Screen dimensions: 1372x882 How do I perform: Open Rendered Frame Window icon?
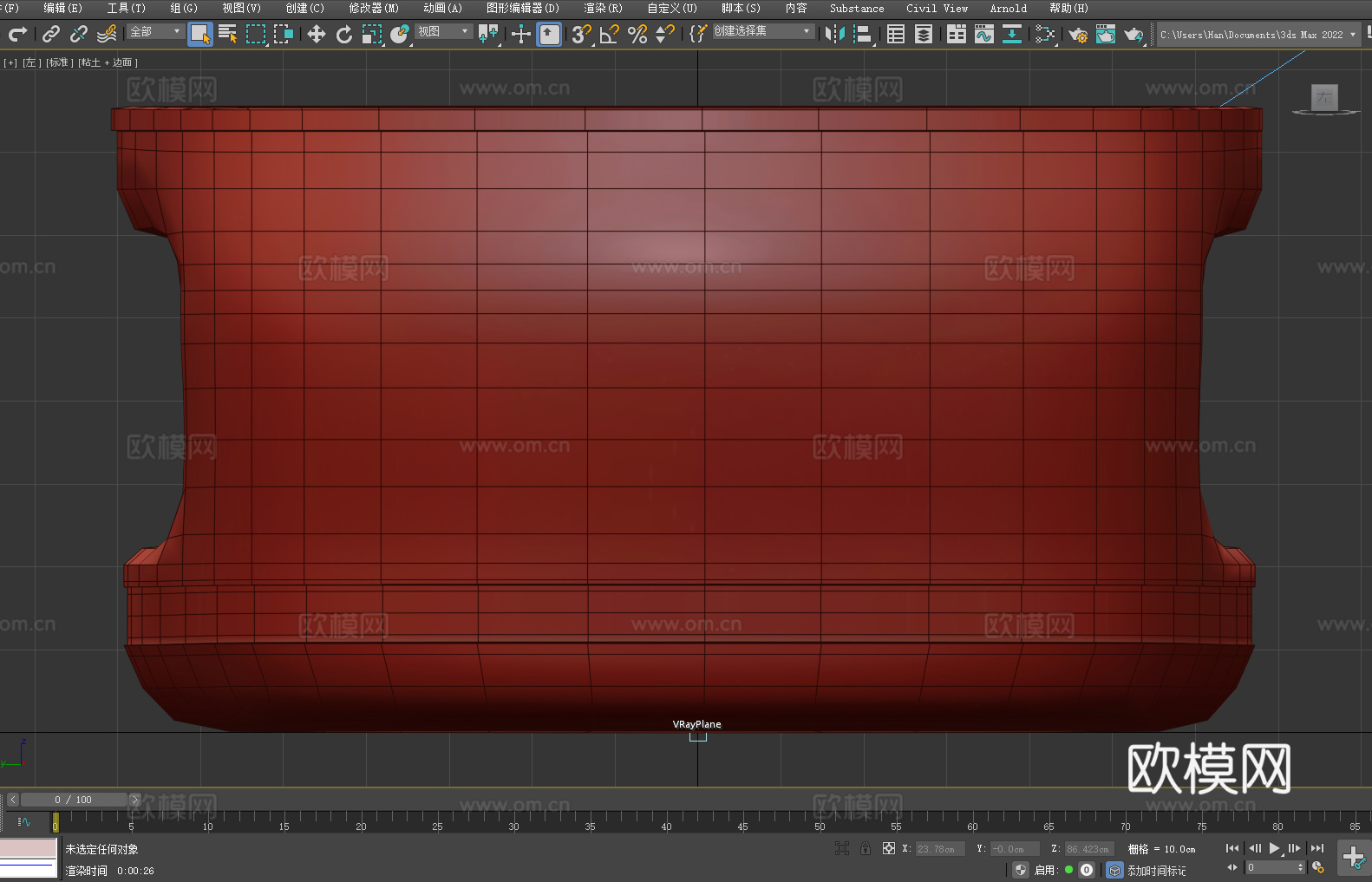[1106, 34]
